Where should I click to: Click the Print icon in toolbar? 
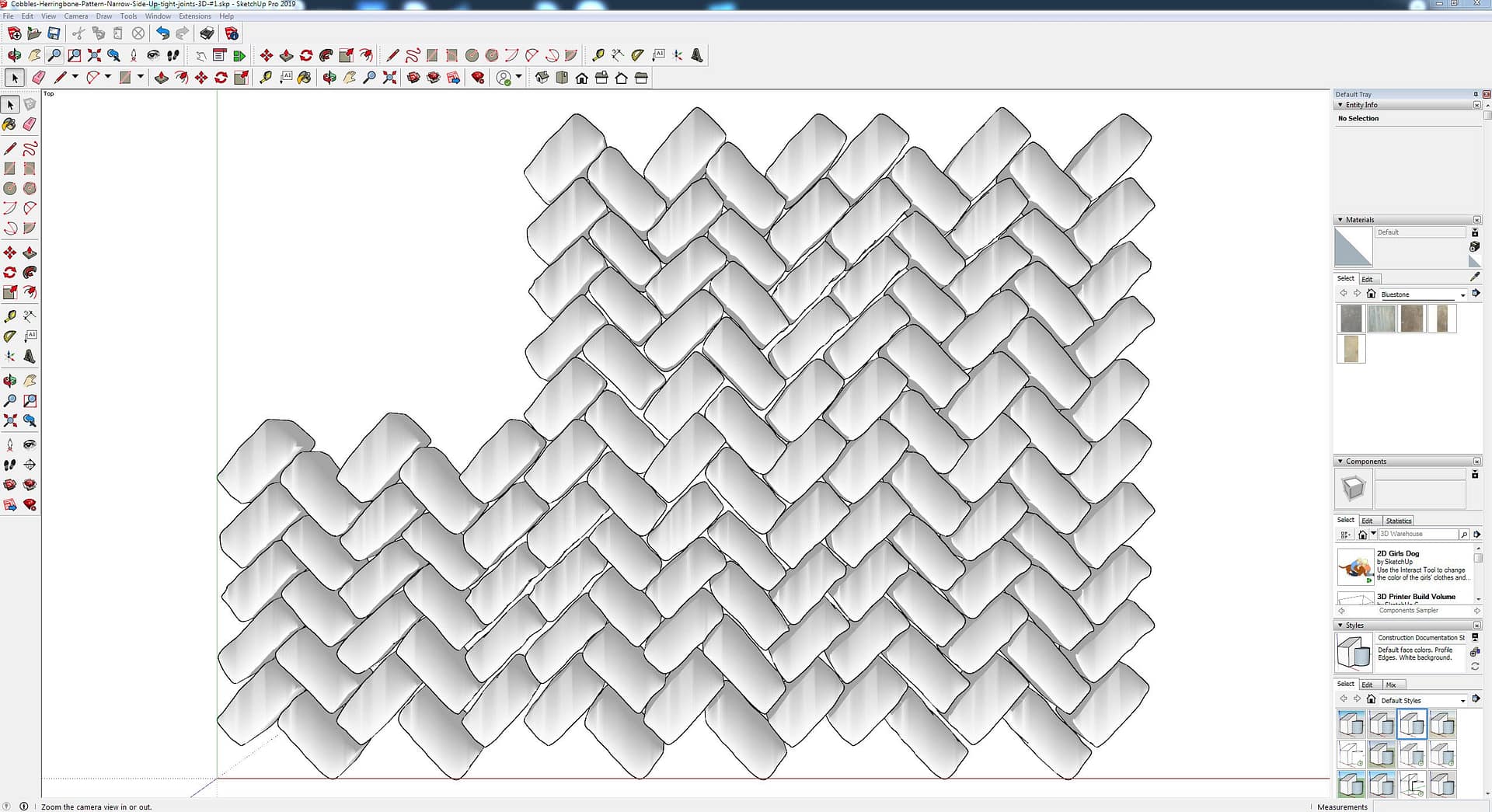click(x=207, y=33)
